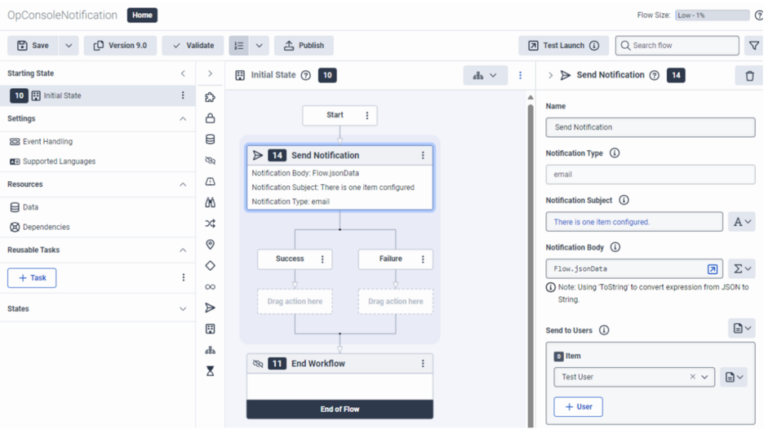
Task: Open the large expression editor for Notification Body
Action: 712,269
